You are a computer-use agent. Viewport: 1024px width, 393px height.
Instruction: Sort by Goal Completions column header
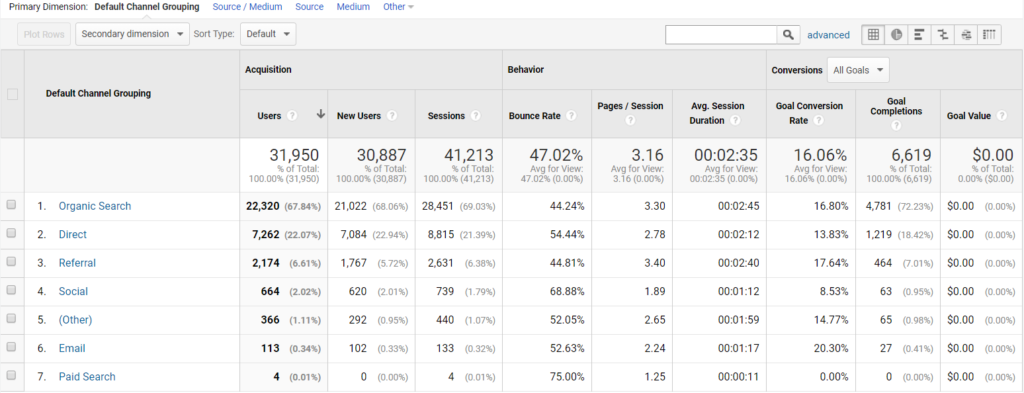point(895,106)
